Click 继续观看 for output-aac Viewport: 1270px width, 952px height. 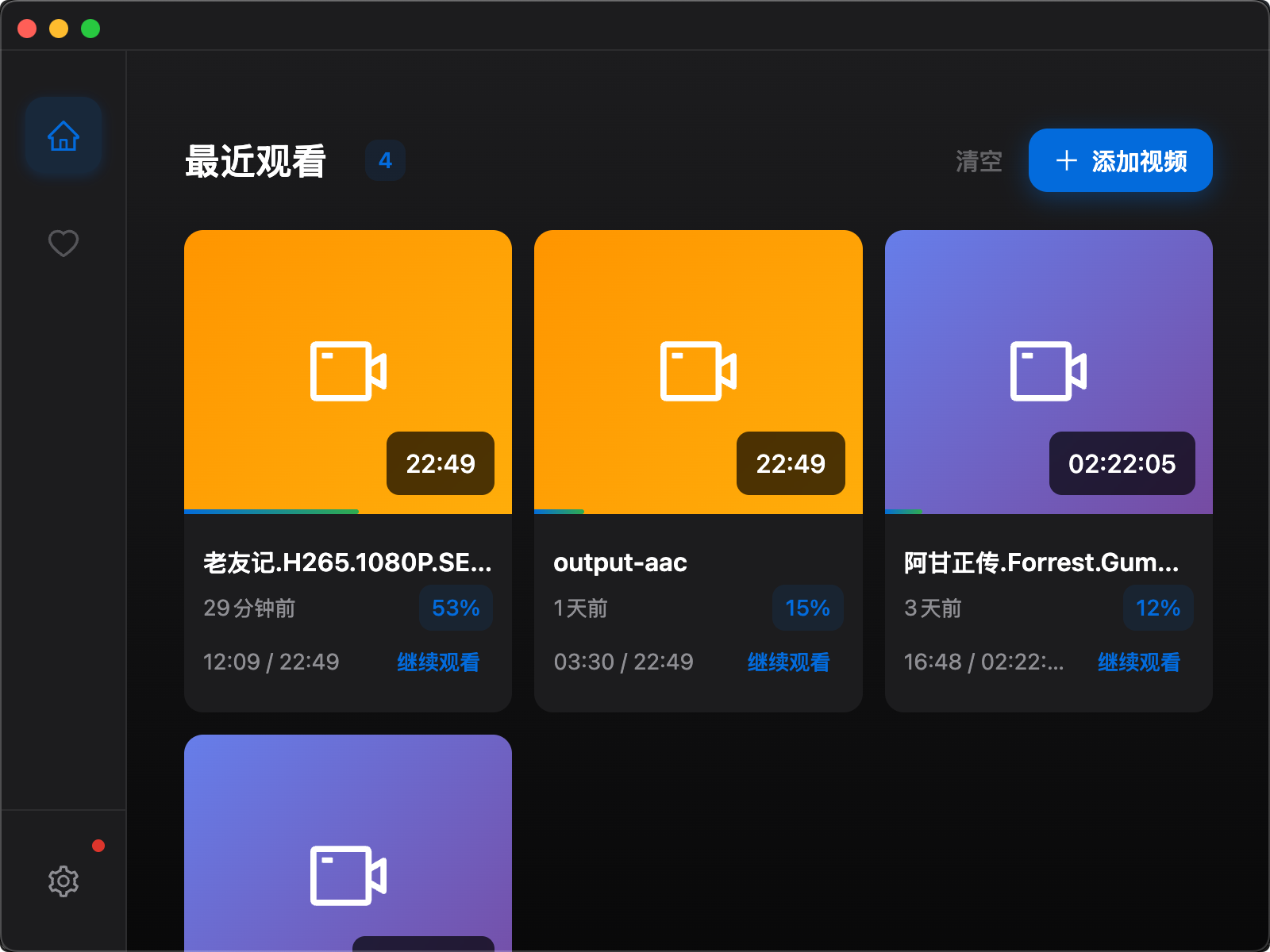point(788,662)
